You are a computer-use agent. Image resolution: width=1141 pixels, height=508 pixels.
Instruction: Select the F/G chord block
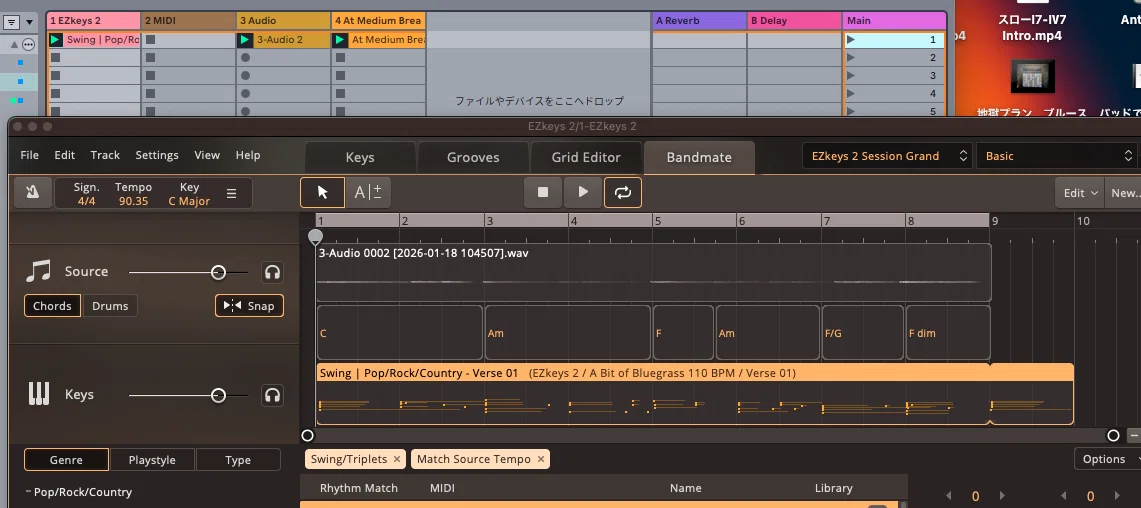[x=862, y=333]
